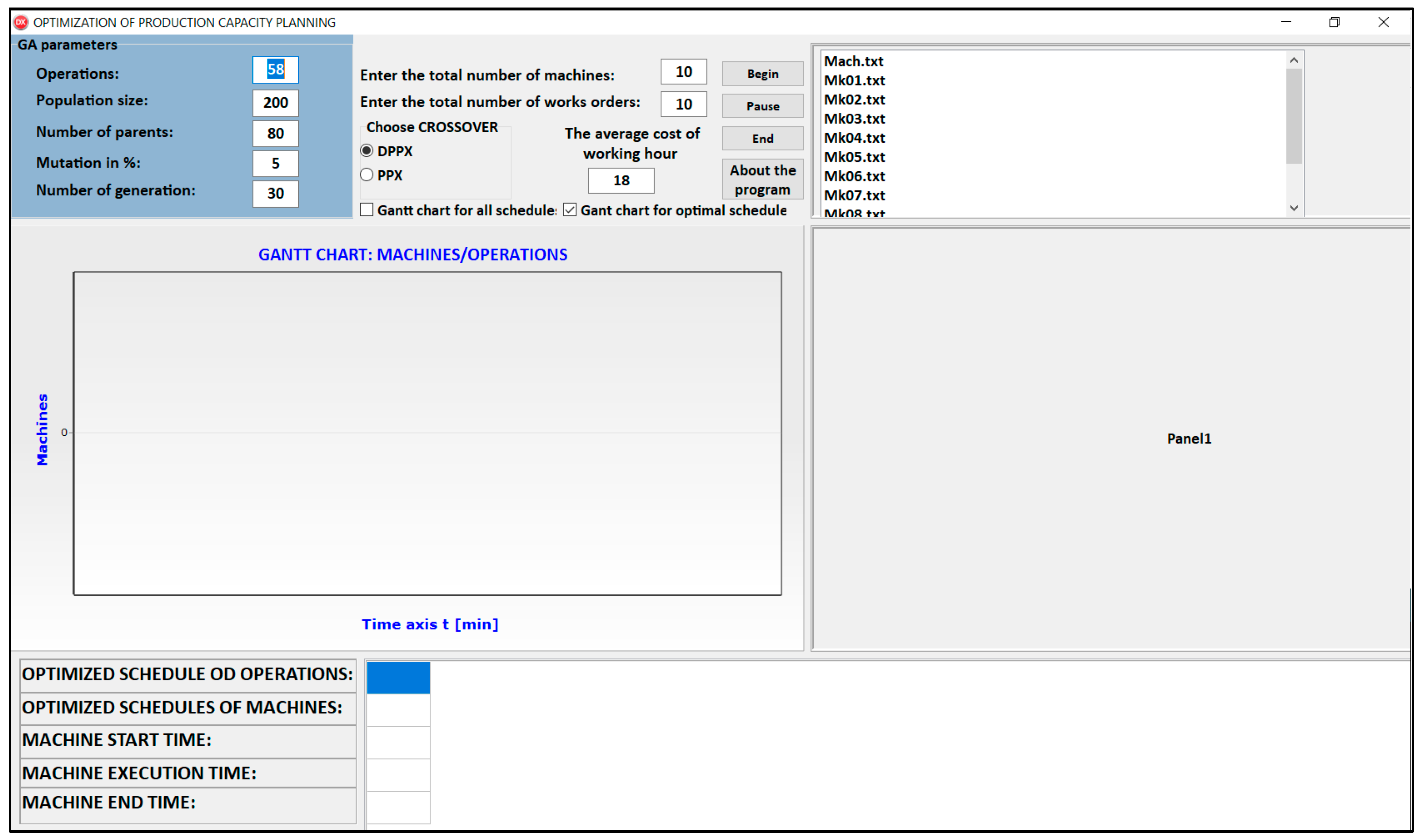Click the total number of machines field
The image size is (1421, 840).
tap(683, 71)
